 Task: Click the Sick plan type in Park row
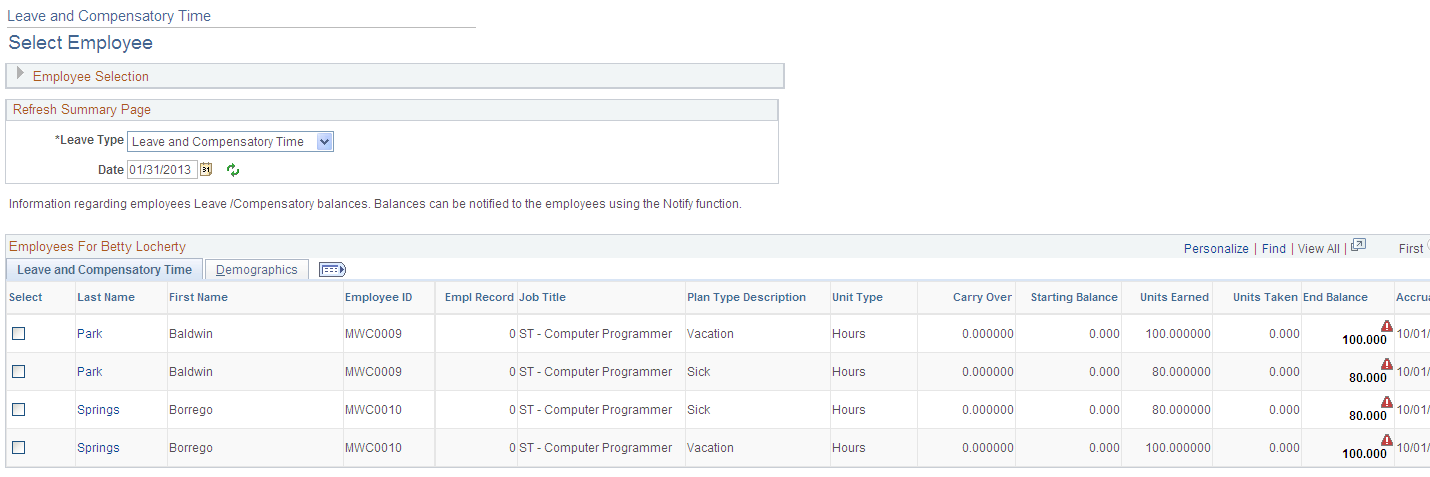(x=699, y=372)
